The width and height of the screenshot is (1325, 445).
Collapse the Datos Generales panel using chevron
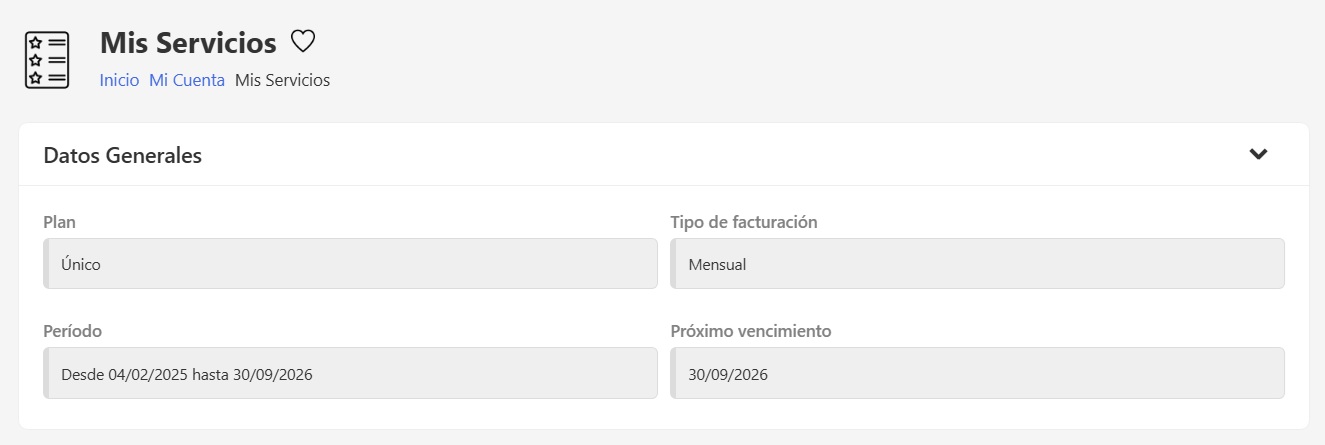[1258, 154]
